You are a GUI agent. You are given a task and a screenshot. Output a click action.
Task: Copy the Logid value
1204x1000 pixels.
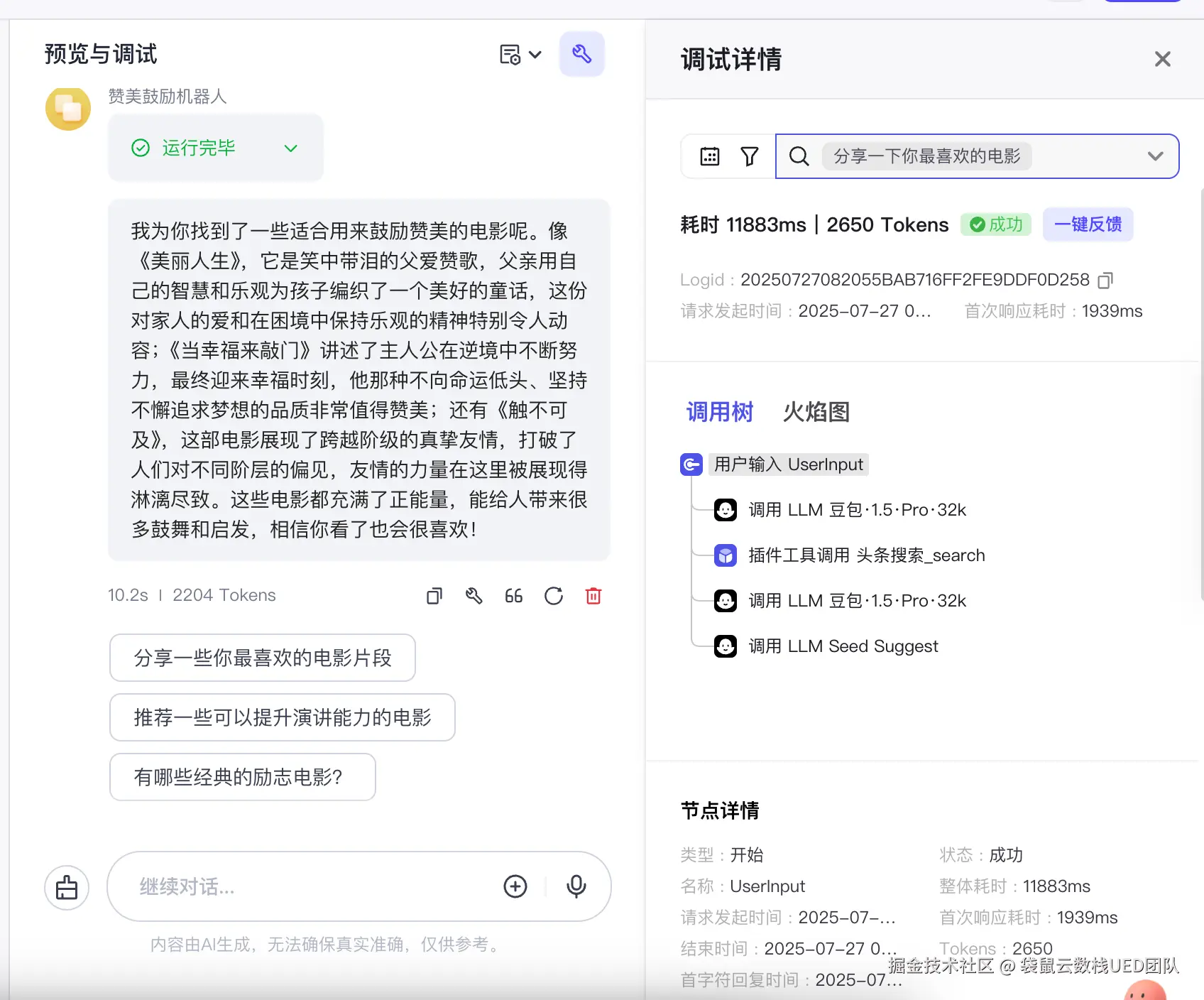click(x=1105, y=281)
